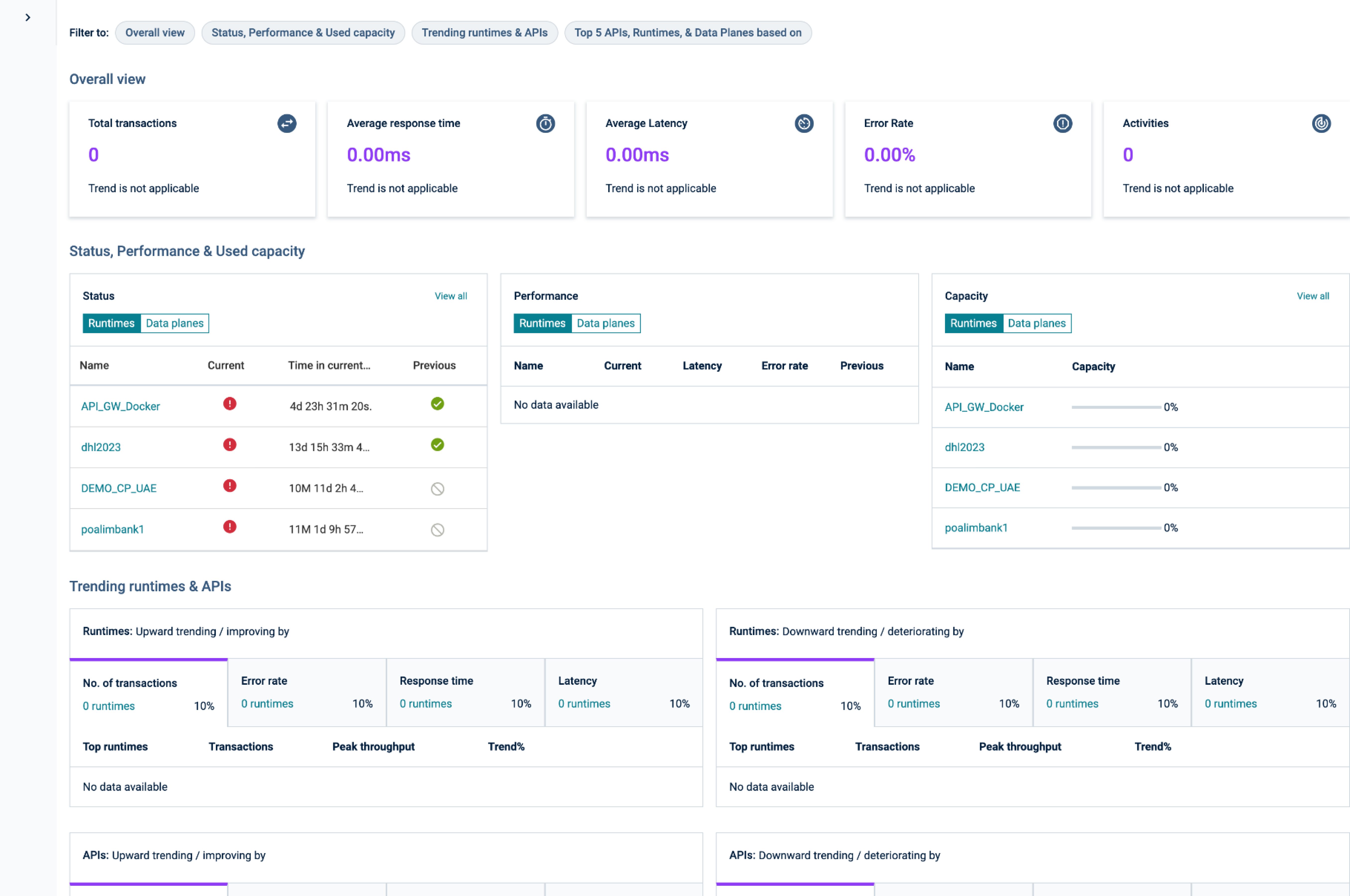Click DEMO_CP_UAE red current status icon
Viewport: 1350px width, 896px height.
[x=230, y=486]
